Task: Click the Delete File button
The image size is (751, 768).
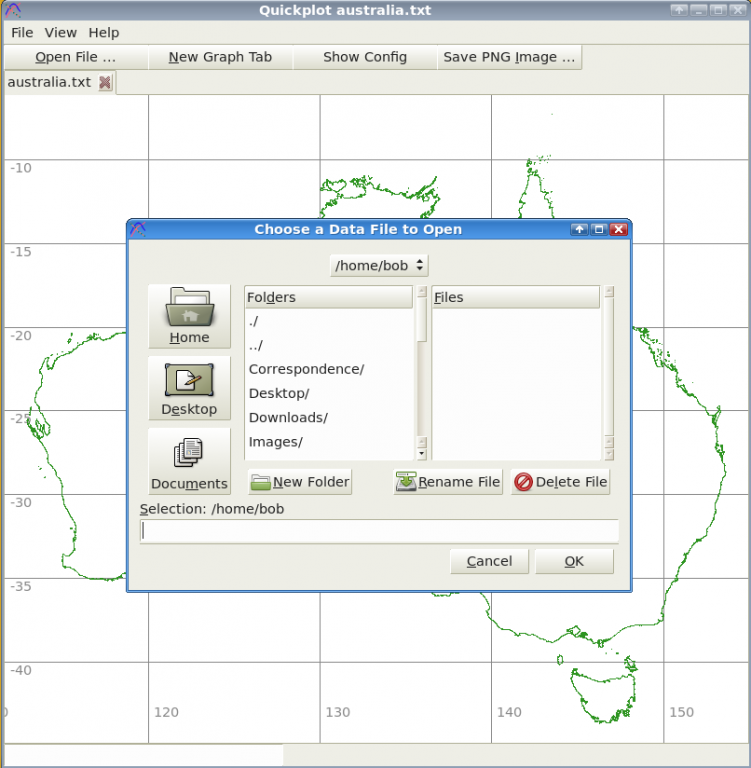Action: (560, 482)
